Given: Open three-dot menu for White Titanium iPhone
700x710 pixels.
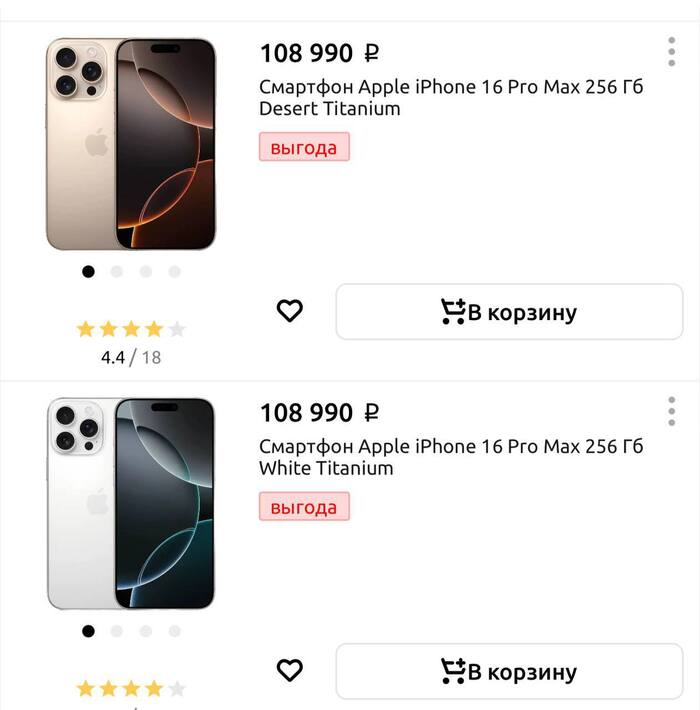Looking at the screenshot, I should pos(672,411).
